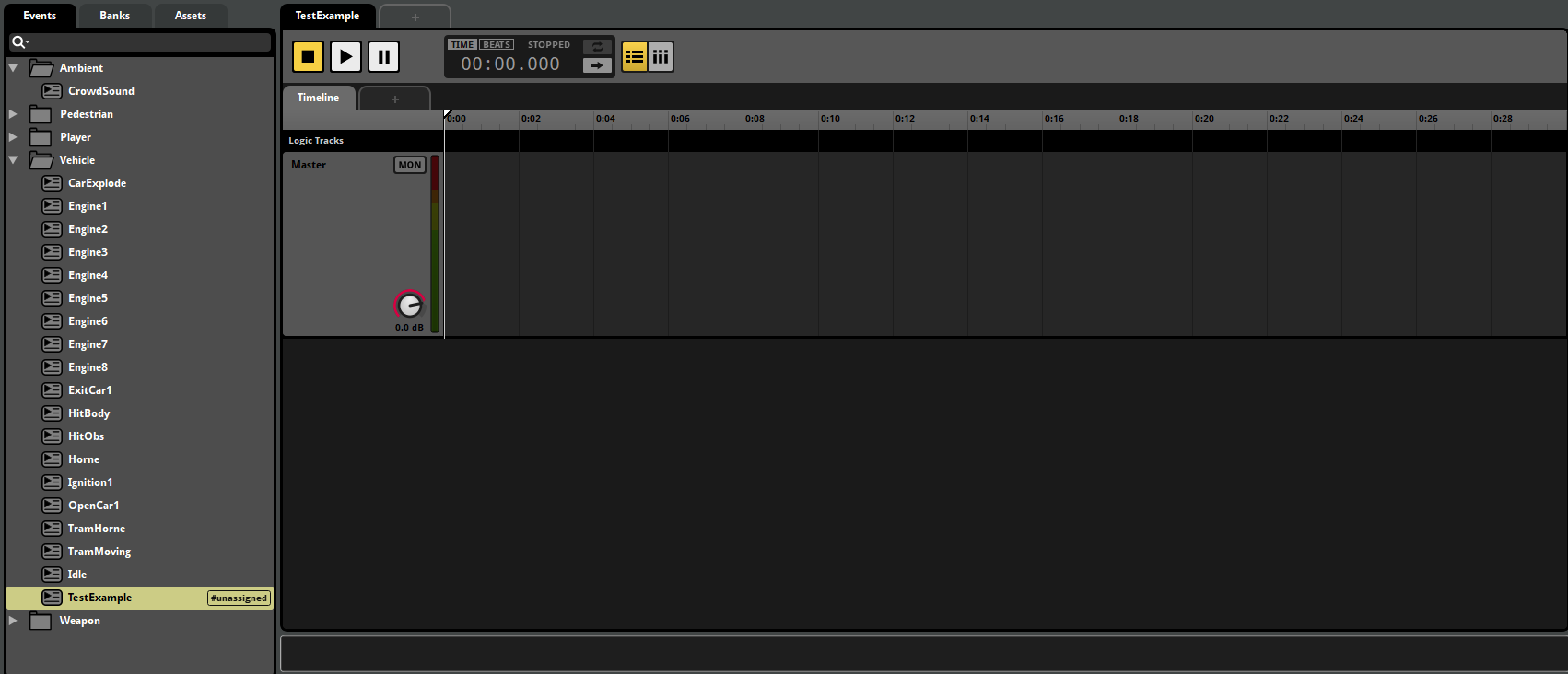Click the 0.0 dB volume value
The height and width of the screenshot is (674, 1568).
tap(409, 328)
